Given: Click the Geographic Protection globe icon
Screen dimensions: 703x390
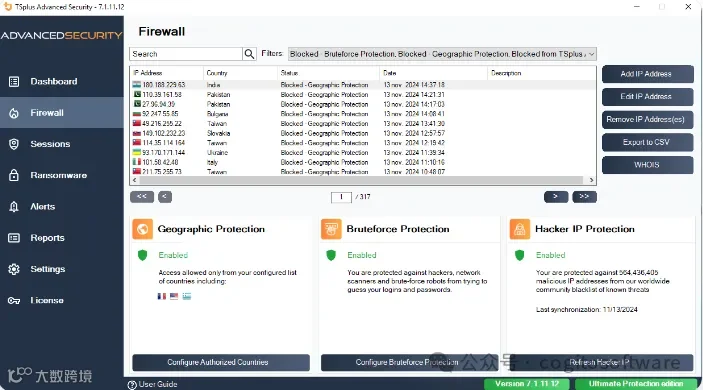Looking at the screenshot, I should click(143, 229).
